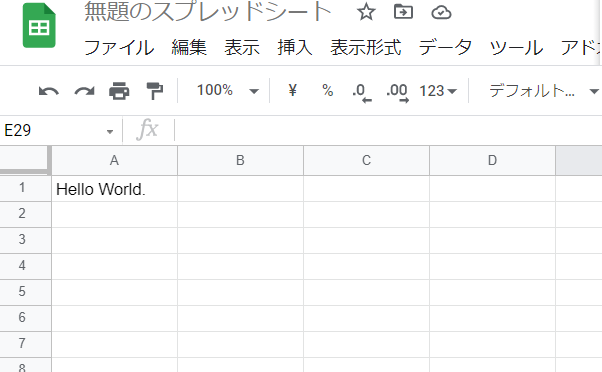This screenshot has width=602, height=372.
Task: Redo the last action
Action: 84,91
